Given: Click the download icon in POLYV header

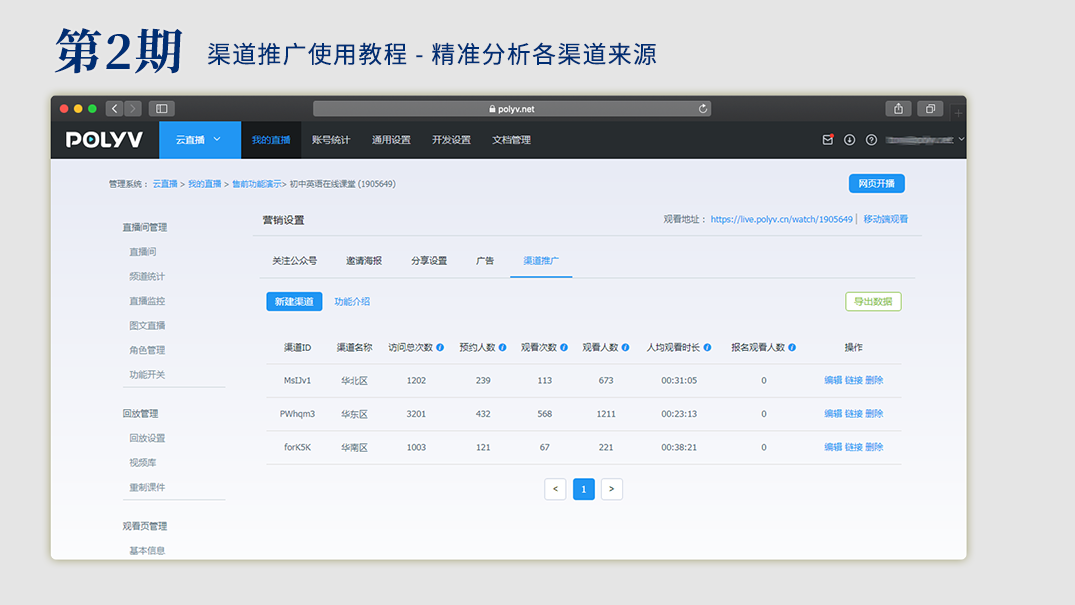Looking at the screenshot, I should click(x=849, y=140).
